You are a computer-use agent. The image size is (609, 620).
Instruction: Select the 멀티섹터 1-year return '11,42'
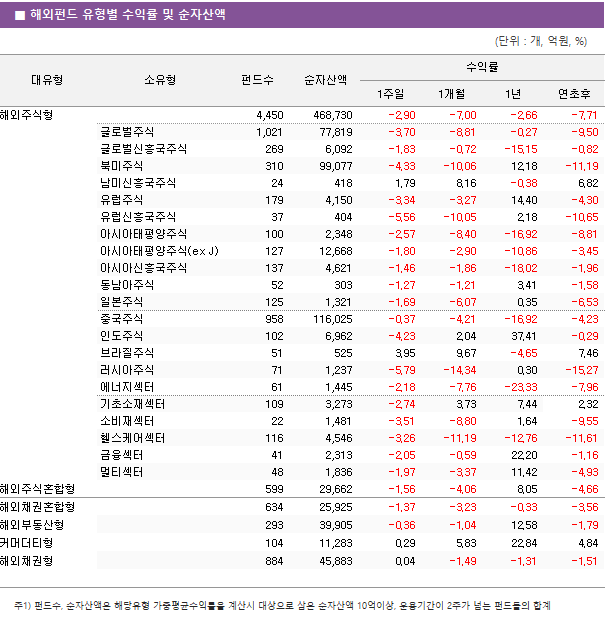524,472
